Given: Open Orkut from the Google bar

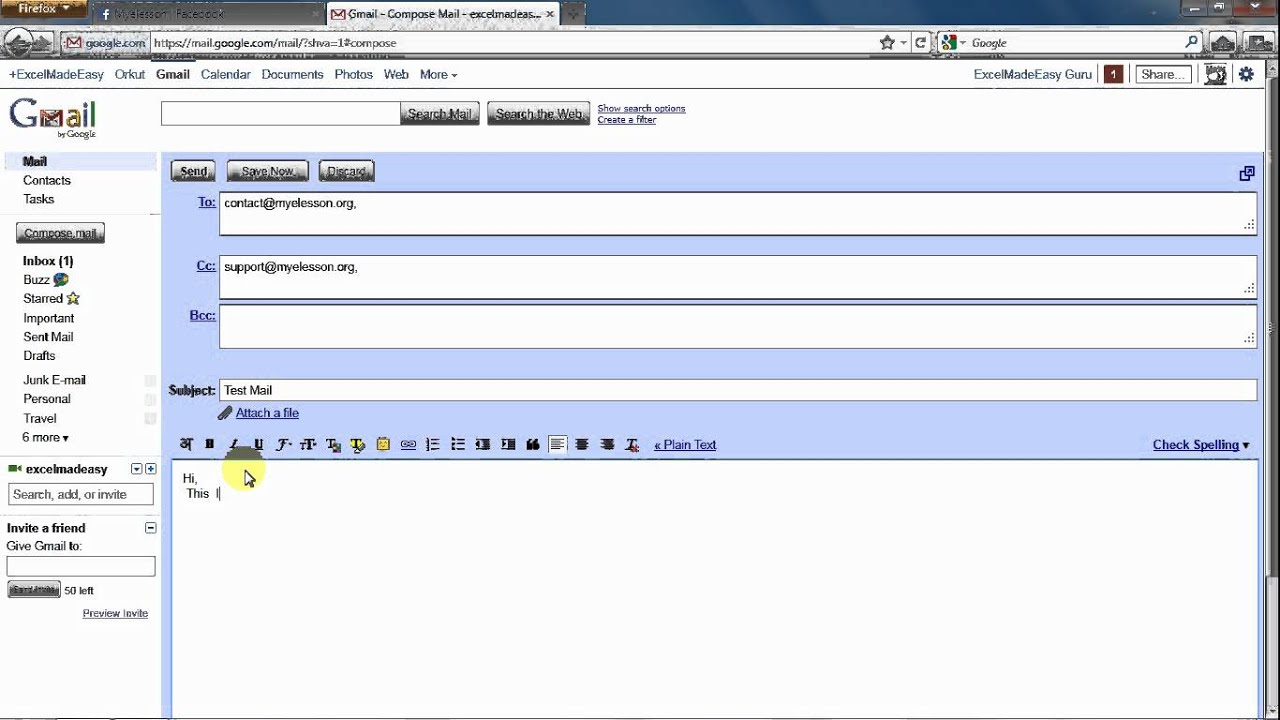Looking at the screenshot, I should pyautogui.click(x=130, y=74).
